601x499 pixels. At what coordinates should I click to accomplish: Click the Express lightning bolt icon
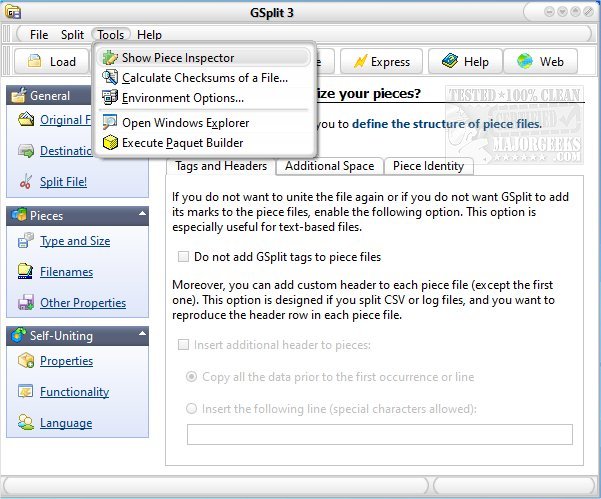click(x=360, y=61)
